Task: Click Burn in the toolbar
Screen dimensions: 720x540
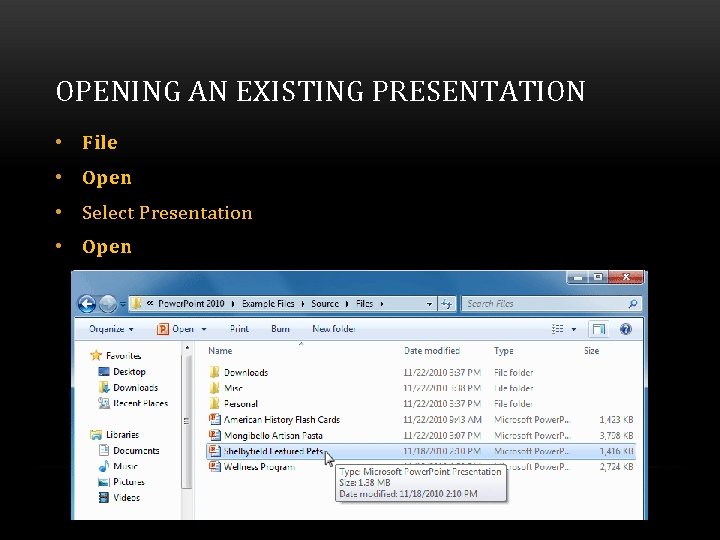Action: (x=280, y=329)
